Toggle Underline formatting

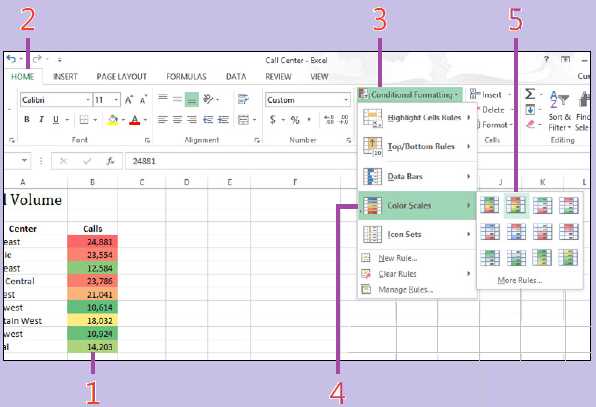[56, 119]
